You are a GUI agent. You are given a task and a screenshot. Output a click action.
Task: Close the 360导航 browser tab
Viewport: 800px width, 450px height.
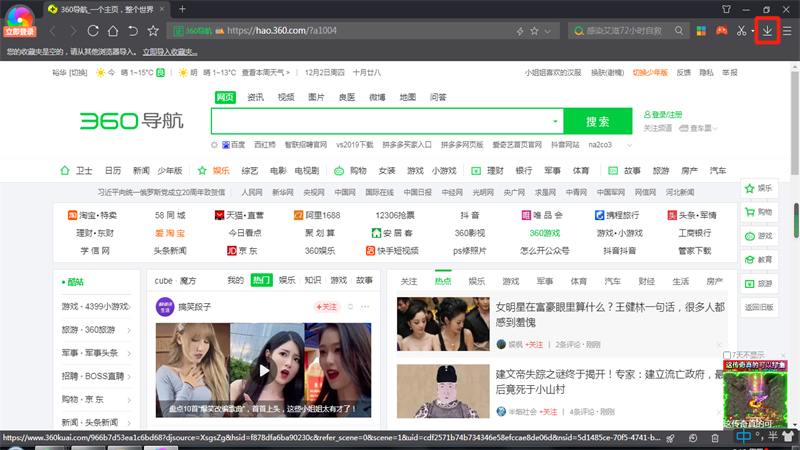pyautogui.click(x=162, y=9)
